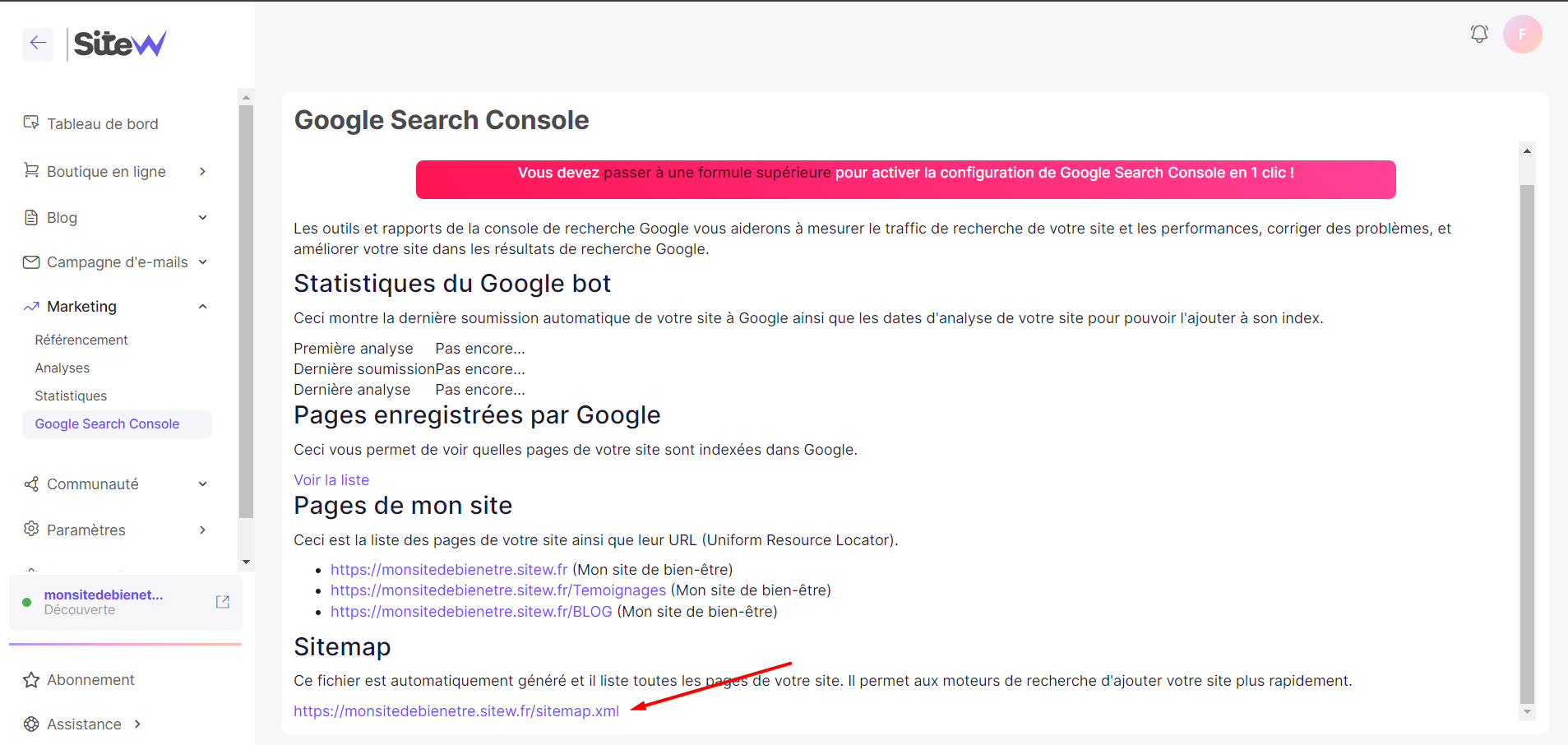Click content panel scroll down arrow
This screenshot has width=1568, height=745.
[1527, 712]
